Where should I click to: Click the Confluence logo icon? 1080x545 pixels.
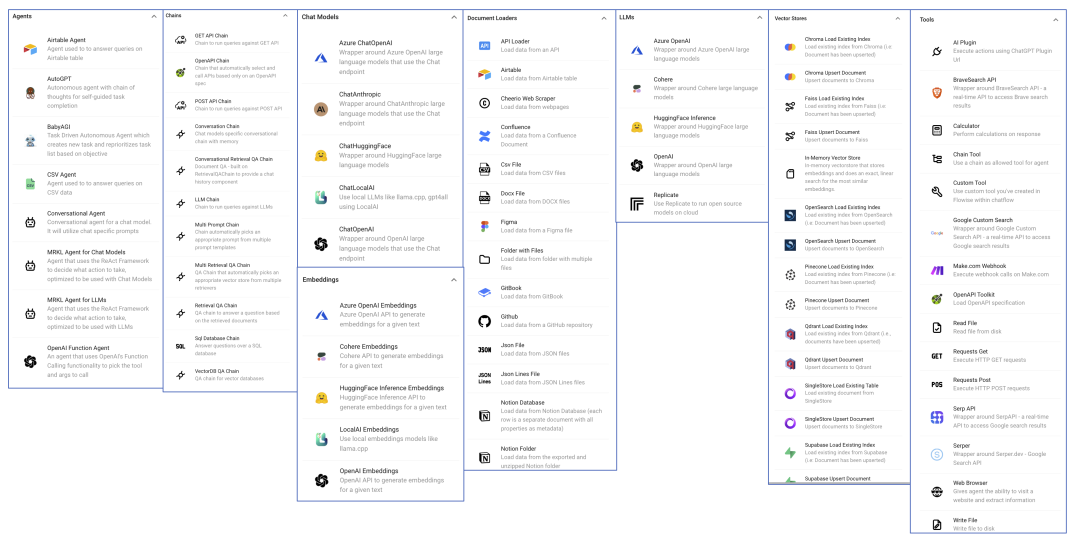[484, 136]
